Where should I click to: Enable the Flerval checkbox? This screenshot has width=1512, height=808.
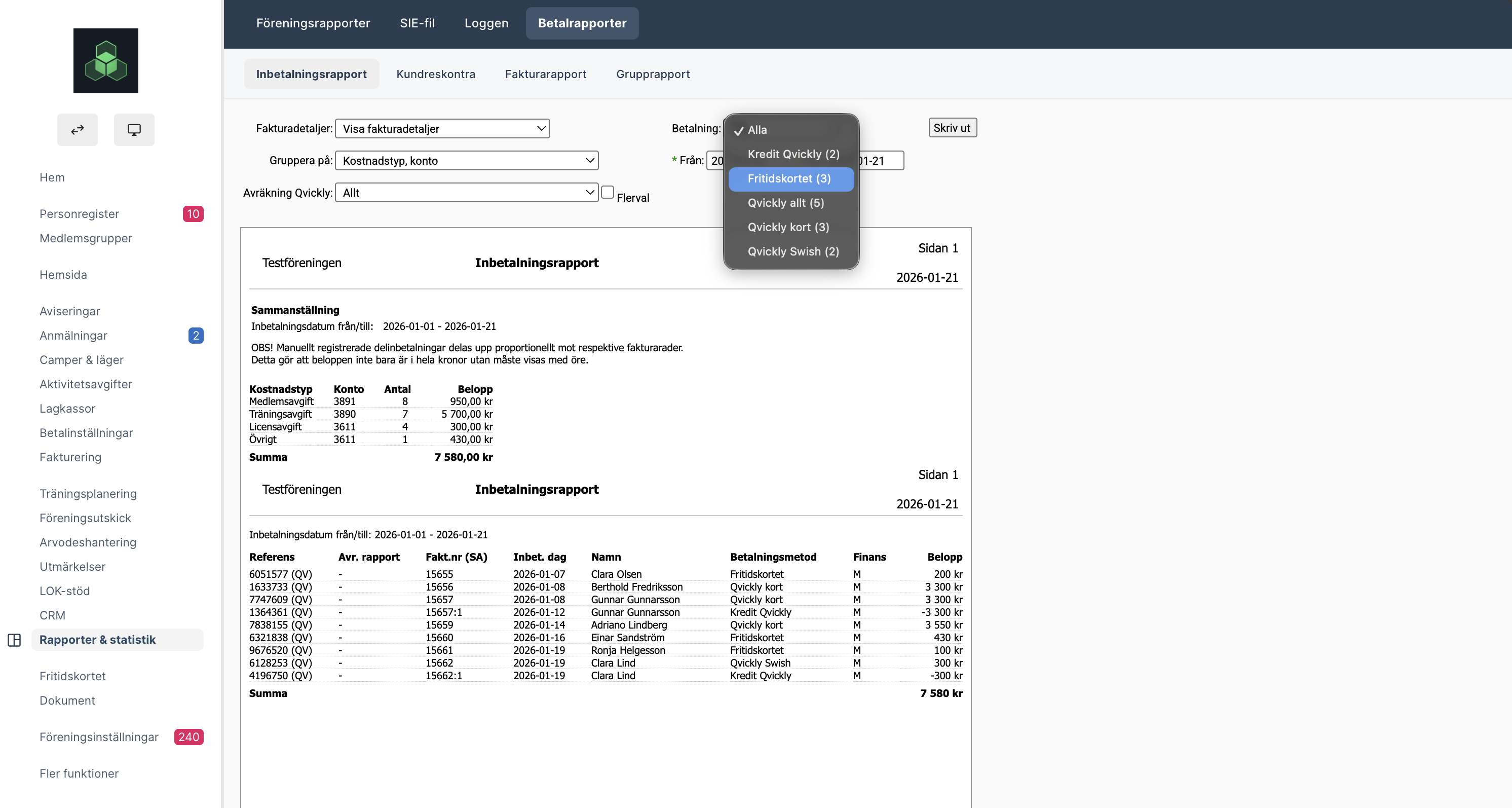pos(608,193)
